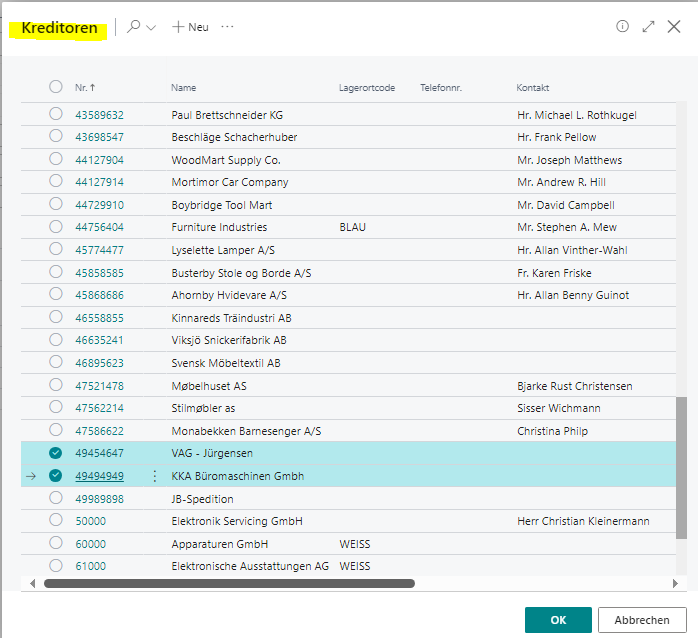This screenshot has height=638, width=698.
Task: Sort by the Nr. column header
Action: (x=85, y=88)
